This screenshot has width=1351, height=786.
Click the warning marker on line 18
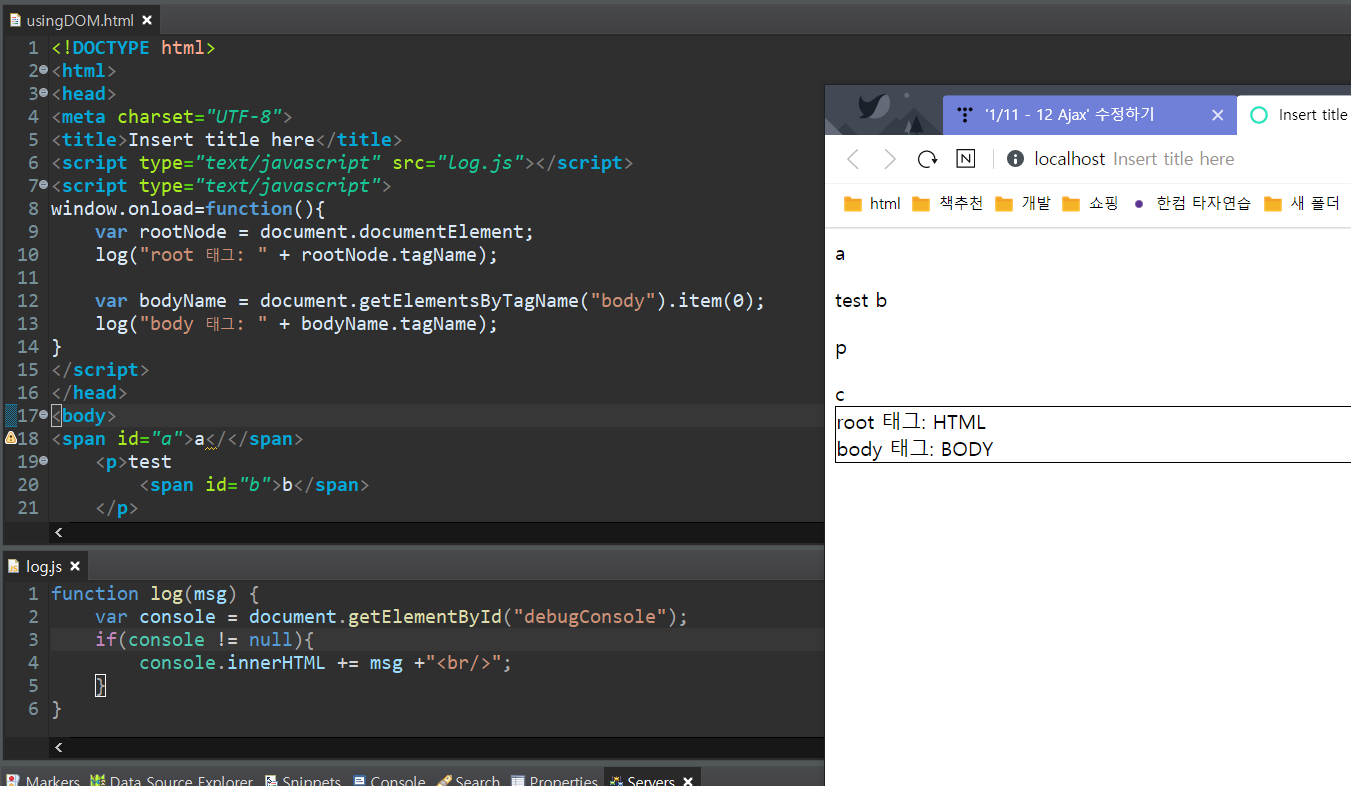[10, 438]
